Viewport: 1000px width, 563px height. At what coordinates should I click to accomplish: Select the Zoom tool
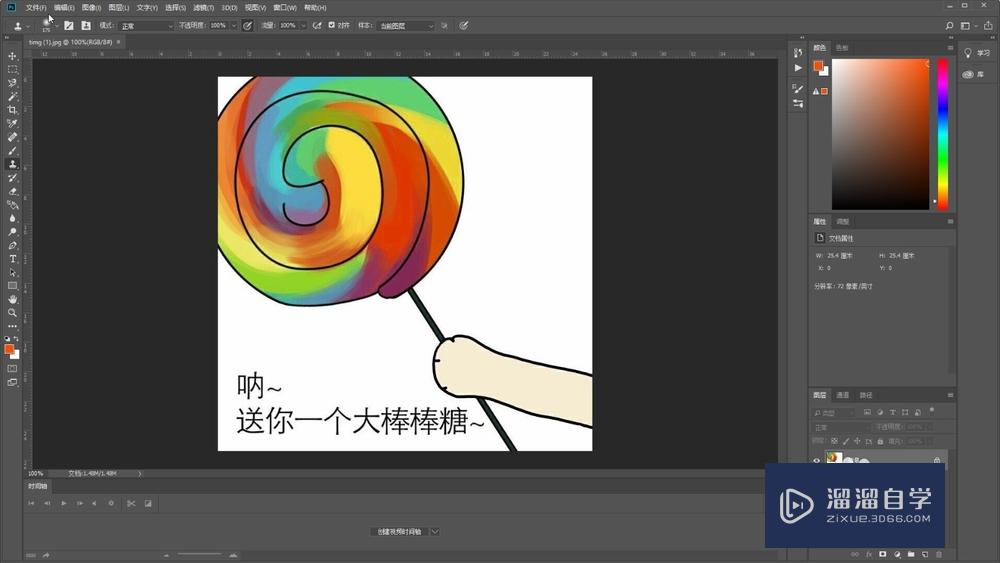coord(12,312)
